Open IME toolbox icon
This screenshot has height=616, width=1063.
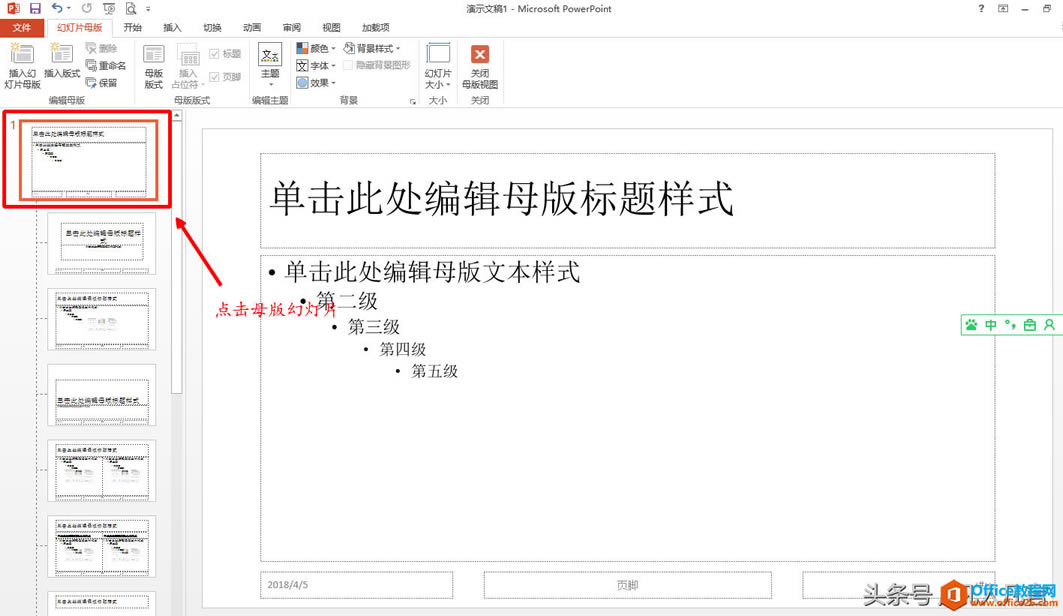[x=1030, y=325]
